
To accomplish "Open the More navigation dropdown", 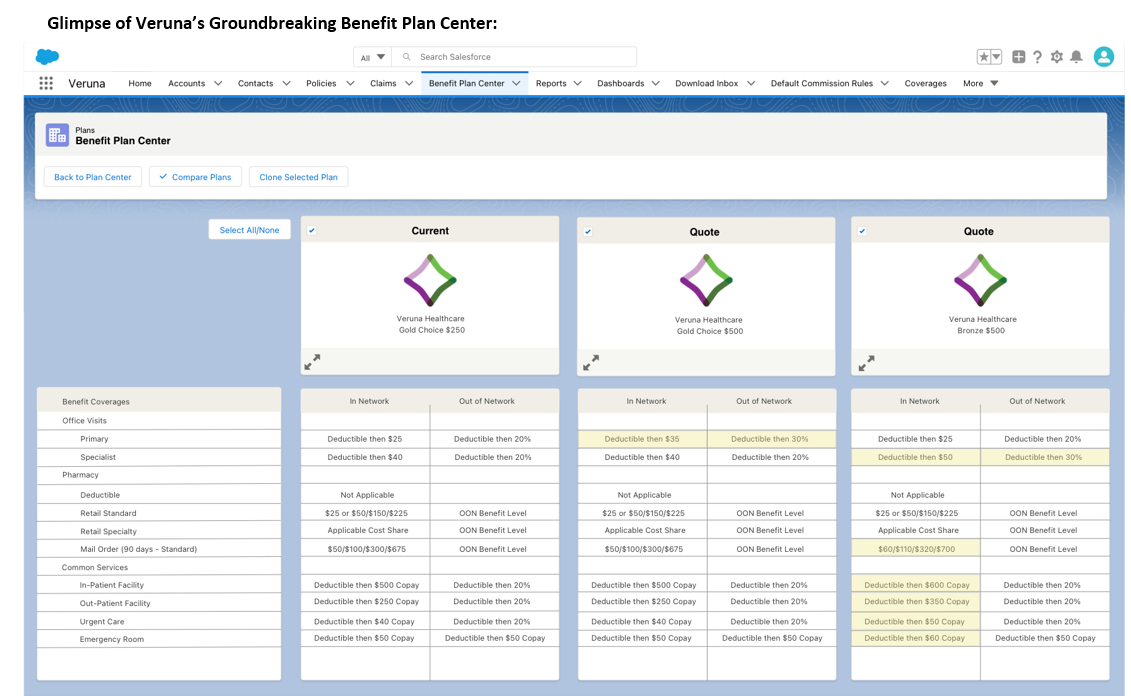I will [x=980, y=84].
